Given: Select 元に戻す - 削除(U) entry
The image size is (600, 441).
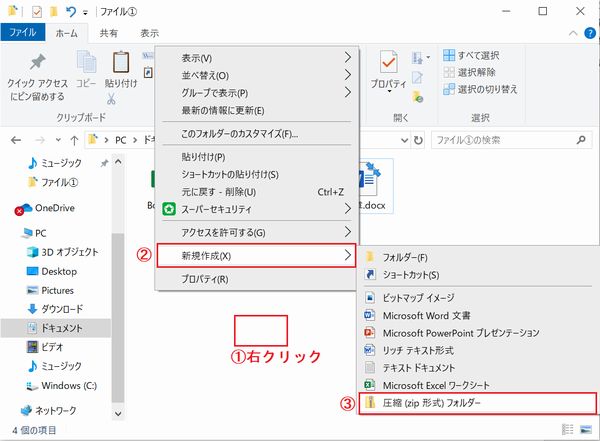Looking at the screenshot, I should click(x=256, y=192).
